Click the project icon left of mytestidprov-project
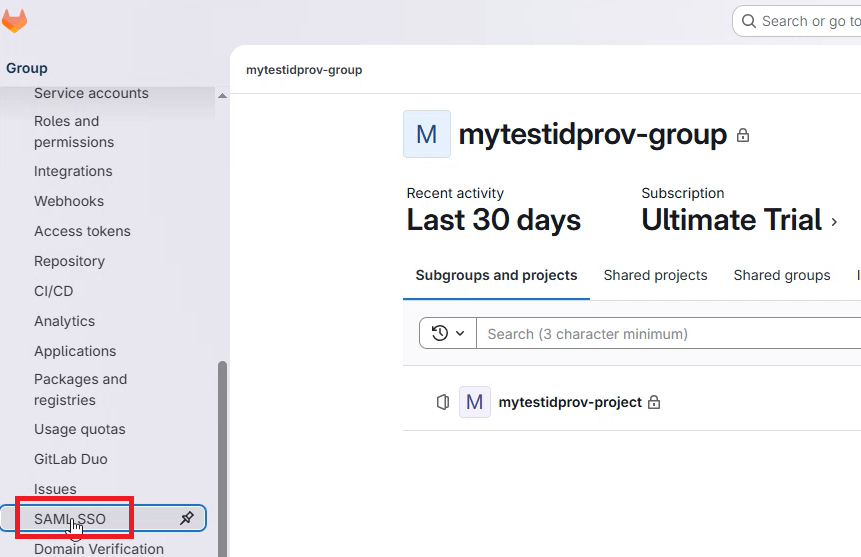 443,402
